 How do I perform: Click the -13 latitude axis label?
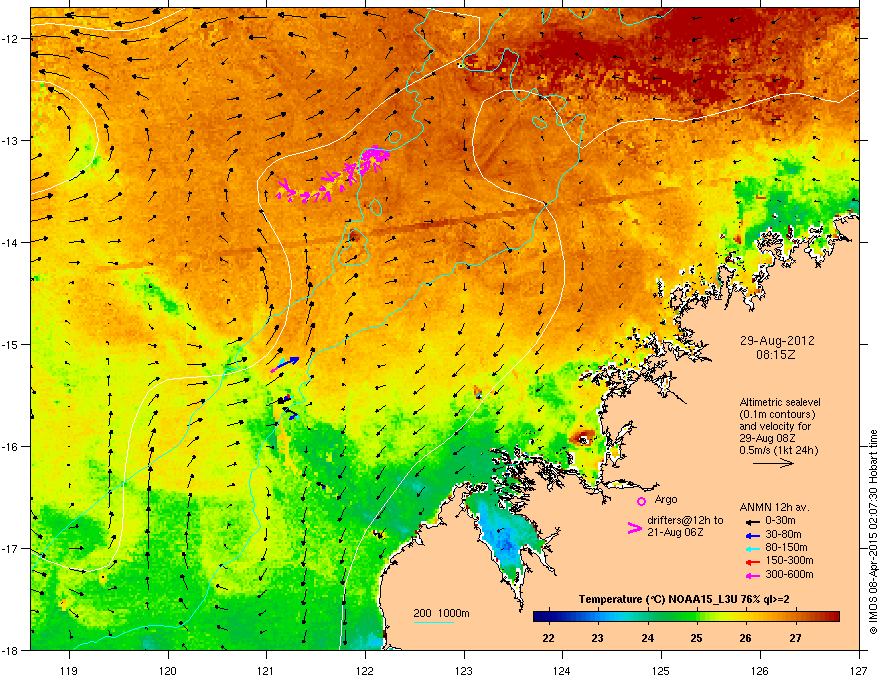[10, 140]
